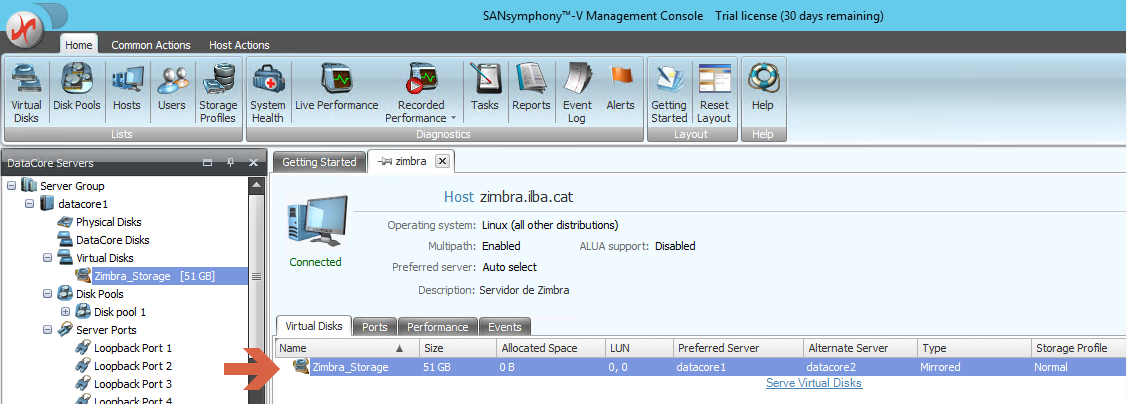Select Physical Disks in the tree
The height and width of the screenshot is (404, 1127).
(x=109, y=222)
